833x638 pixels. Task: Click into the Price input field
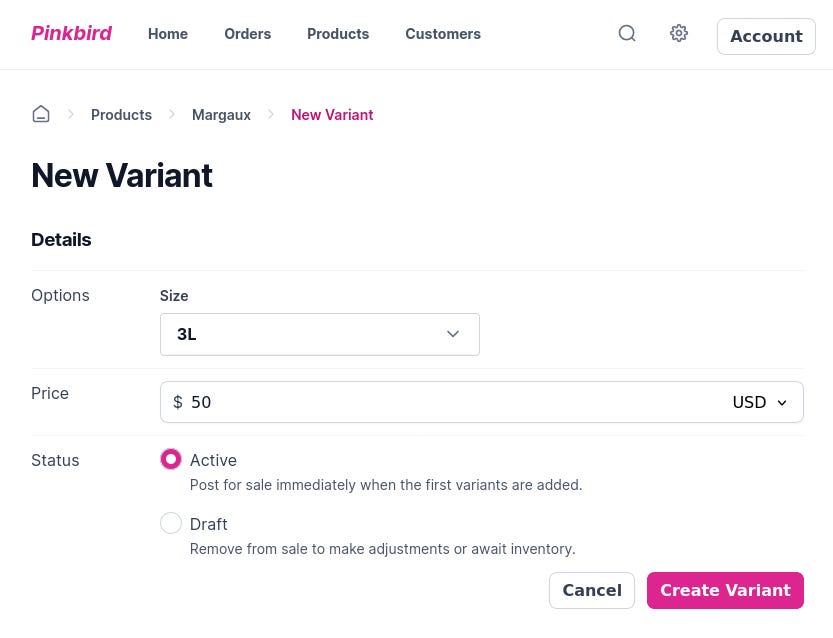(x=450, y=402)
